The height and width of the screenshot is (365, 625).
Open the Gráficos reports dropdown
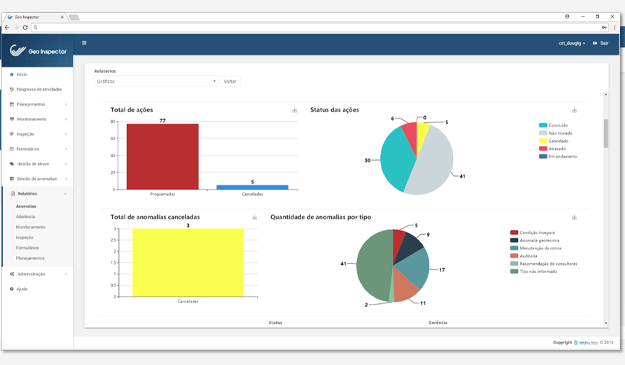(156, 81)
